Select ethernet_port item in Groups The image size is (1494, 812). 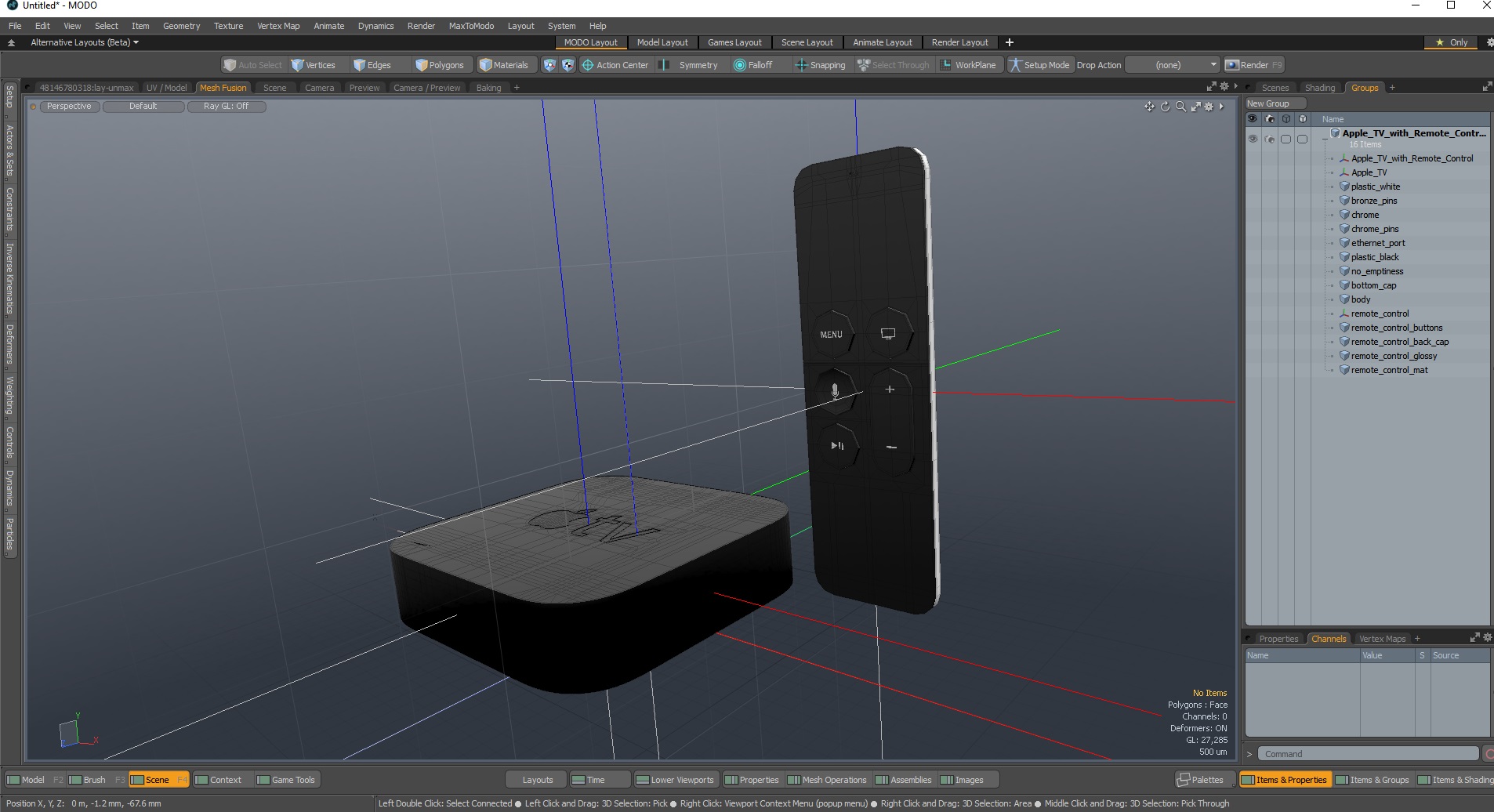(x=1378, y=243)
